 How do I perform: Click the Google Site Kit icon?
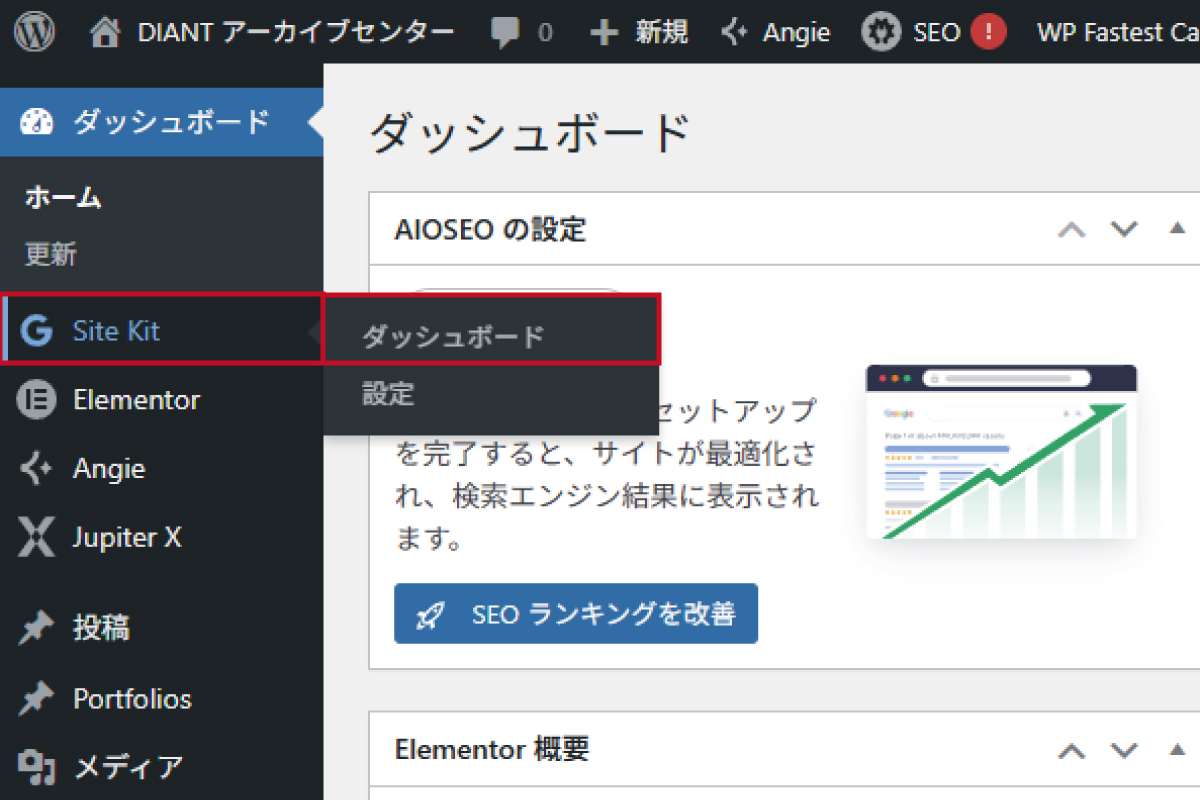[36, 331]
